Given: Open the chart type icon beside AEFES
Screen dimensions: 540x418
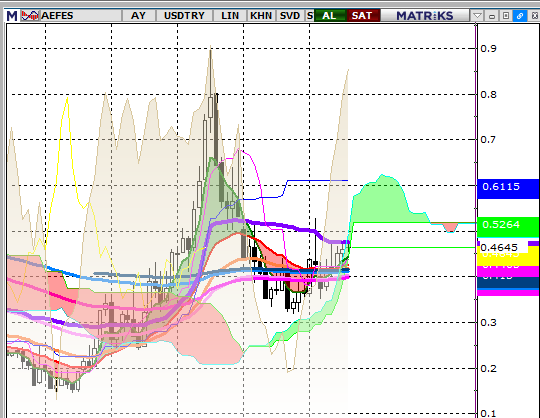Looking at the screenshot, I should tap(30, 16).
